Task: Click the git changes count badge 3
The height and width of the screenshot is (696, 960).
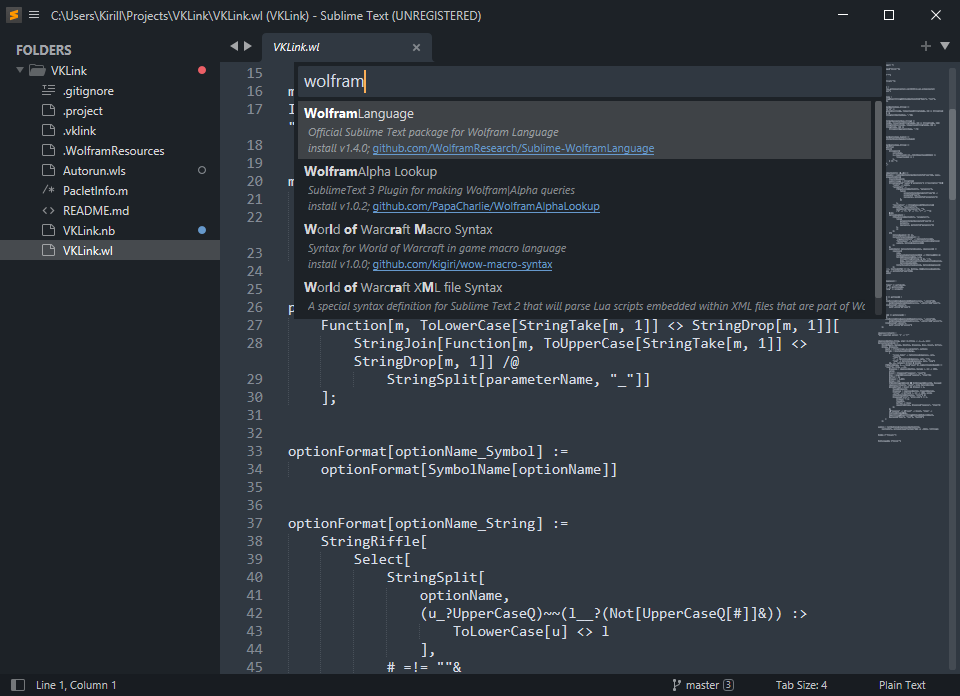Action: click(728, 685)
